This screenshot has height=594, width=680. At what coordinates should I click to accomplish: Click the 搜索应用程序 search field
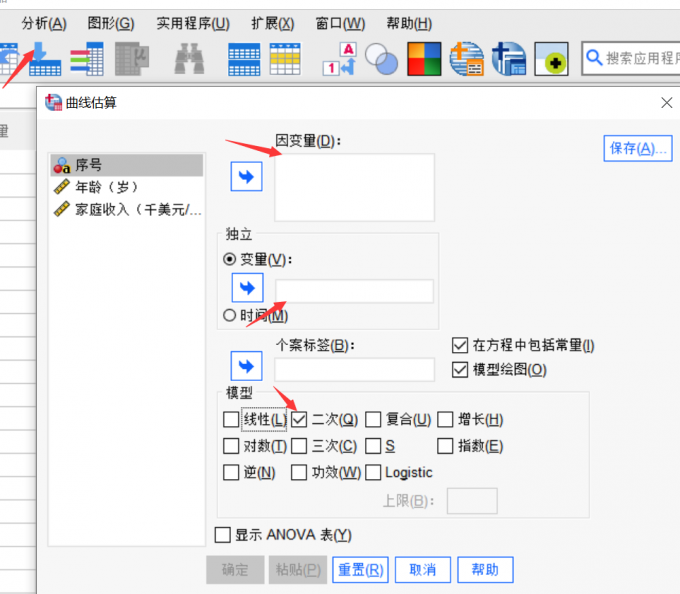tap(631, 58)
